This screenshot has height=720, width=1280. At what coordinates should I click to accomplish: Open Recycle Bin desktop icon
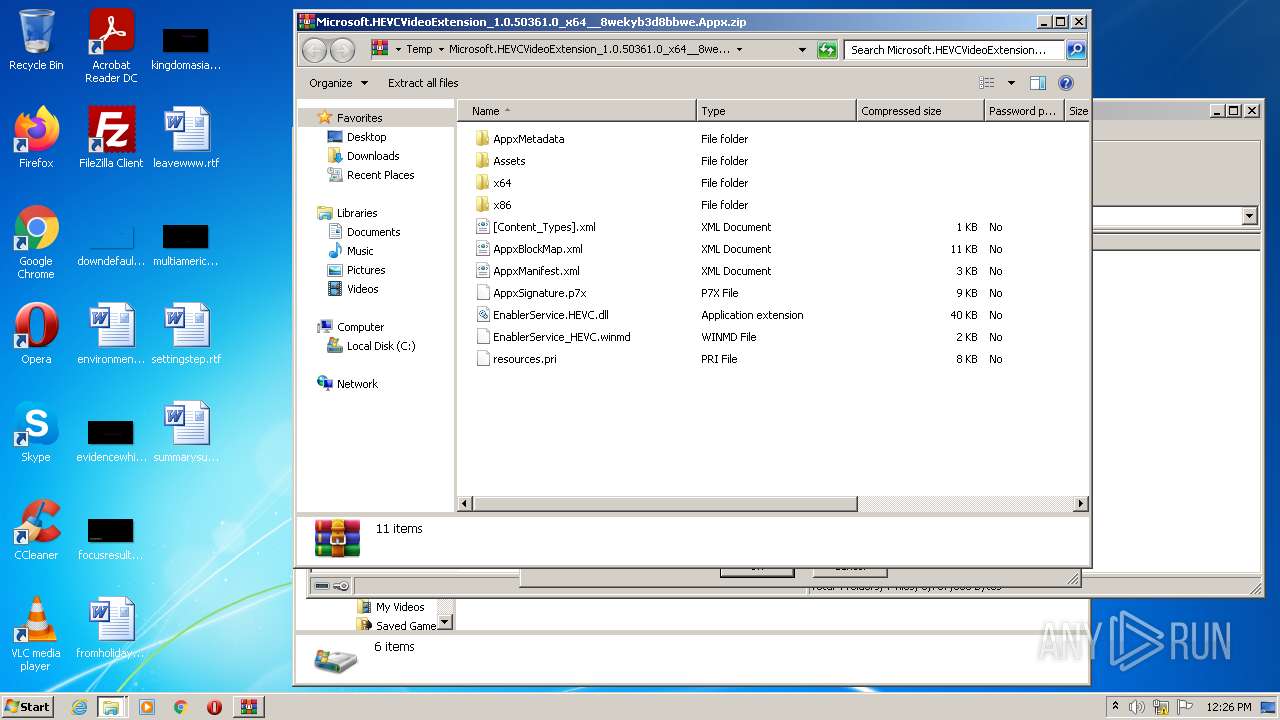tap(36, 40)
